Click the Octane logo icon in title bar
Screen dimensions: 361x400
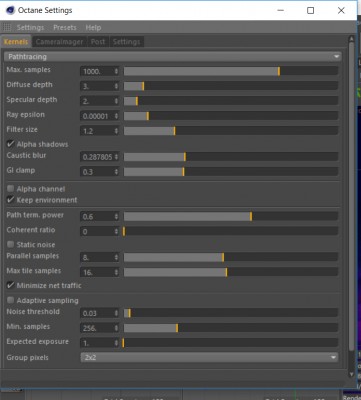click(x=11, y=10)
